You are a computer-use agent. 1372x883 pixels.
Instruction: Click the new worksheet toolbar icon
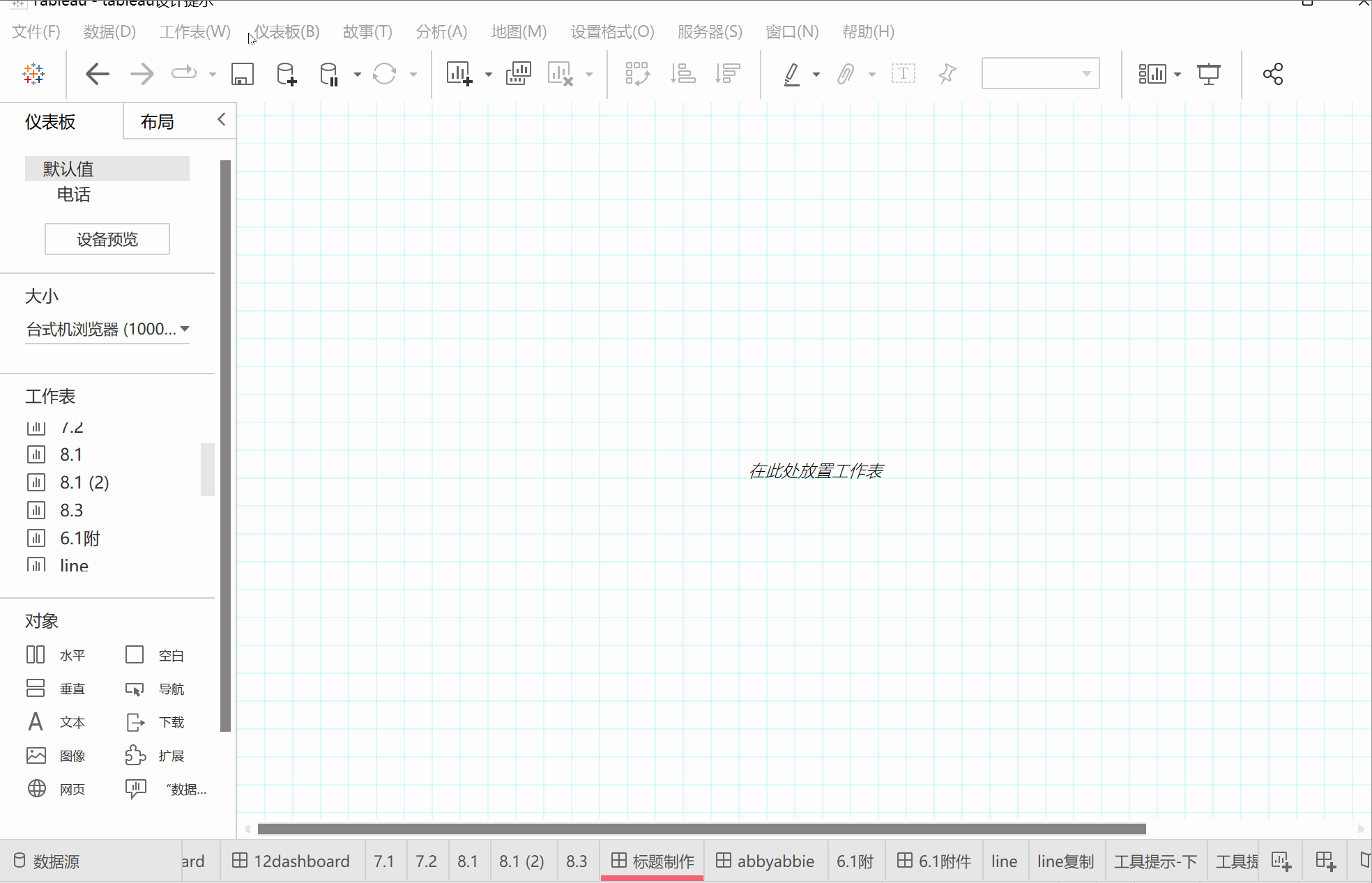click(x=459, y=74)
